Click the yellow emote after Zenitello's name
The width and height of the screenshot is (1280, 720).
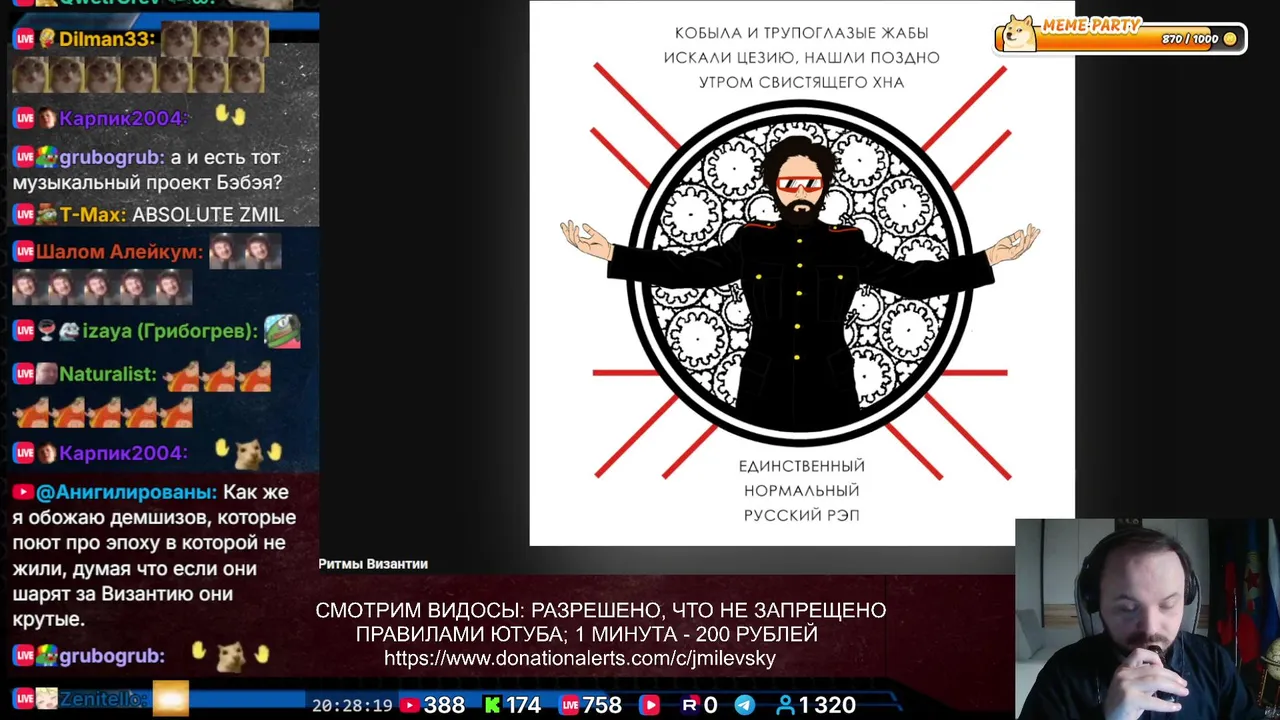pyautogui.click(x=170, y=697)
